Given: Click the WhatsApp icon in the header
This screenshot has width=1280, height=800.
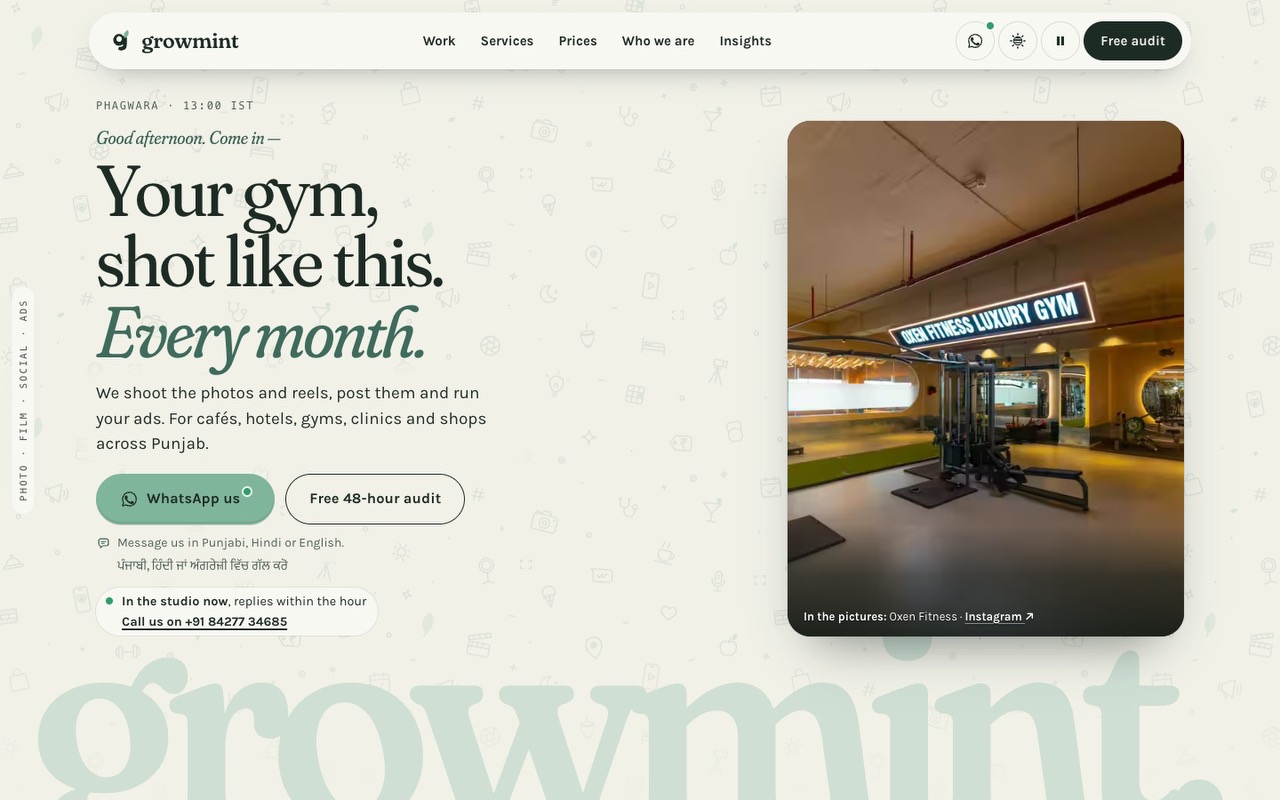Looking at the screenshot, I should [975, 41].
